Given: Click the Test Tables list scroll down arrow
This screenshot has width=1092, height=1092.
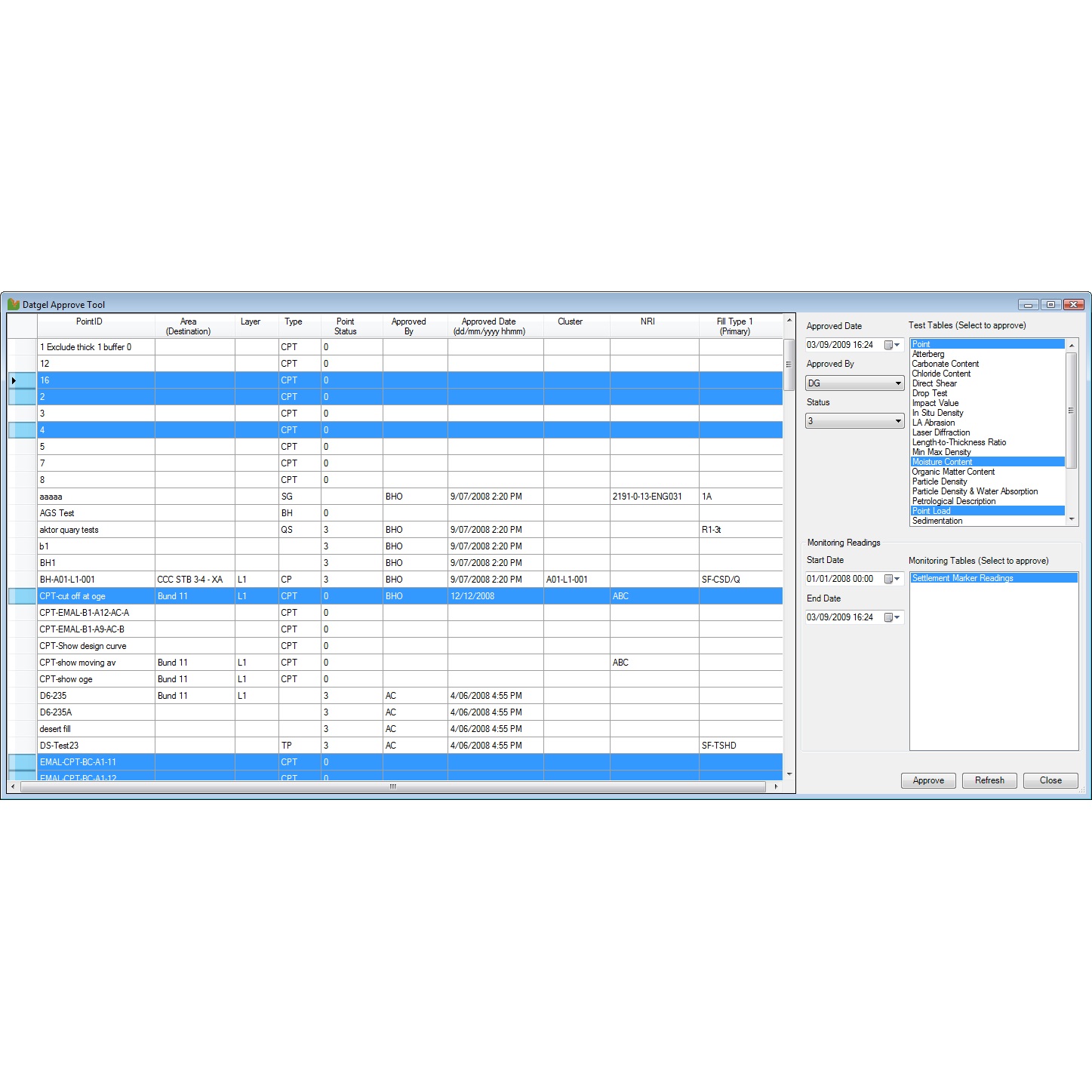Looking at the screenshot, I should 1072,520.
